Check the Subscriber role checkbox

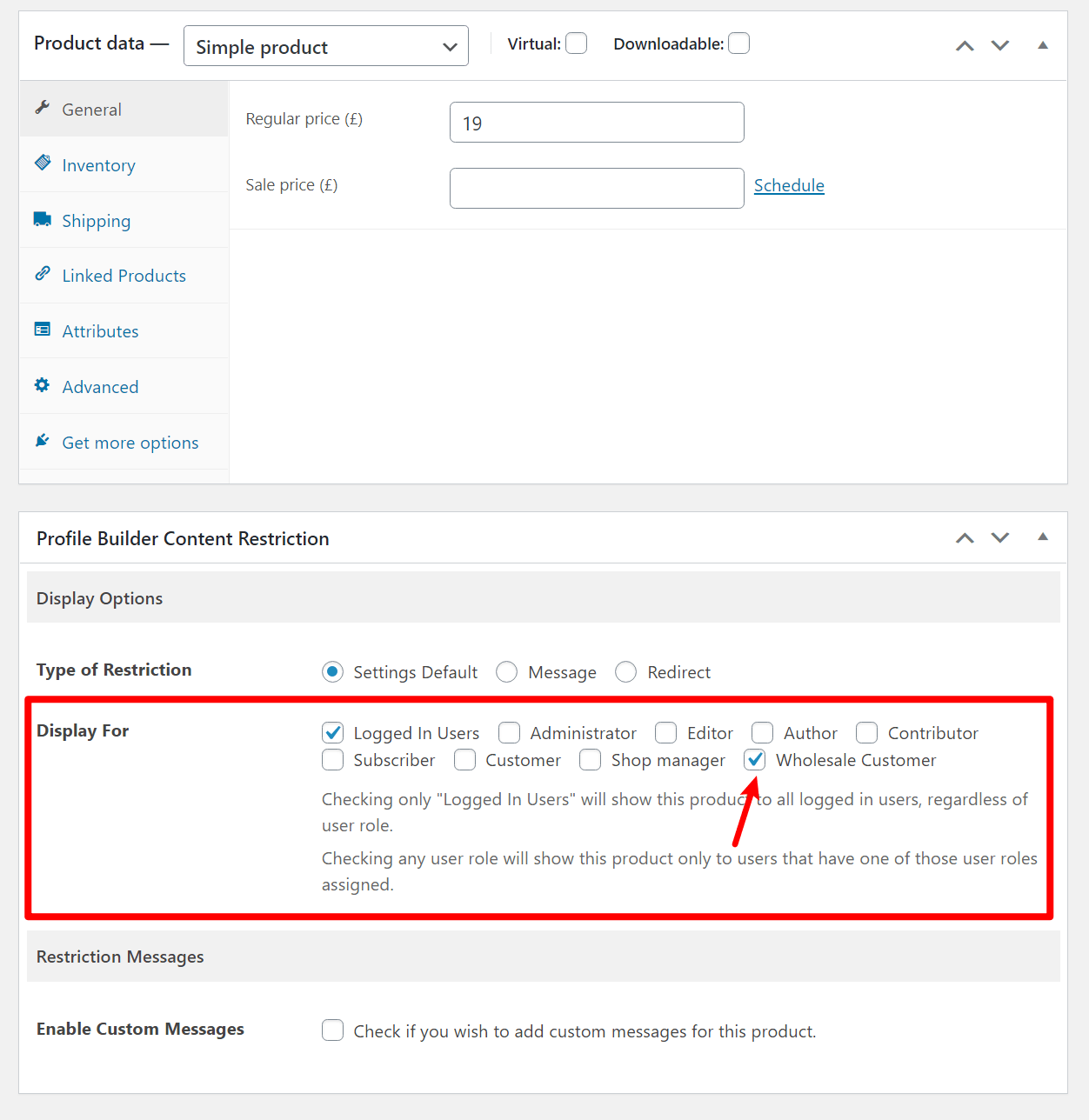coord(332,760)
